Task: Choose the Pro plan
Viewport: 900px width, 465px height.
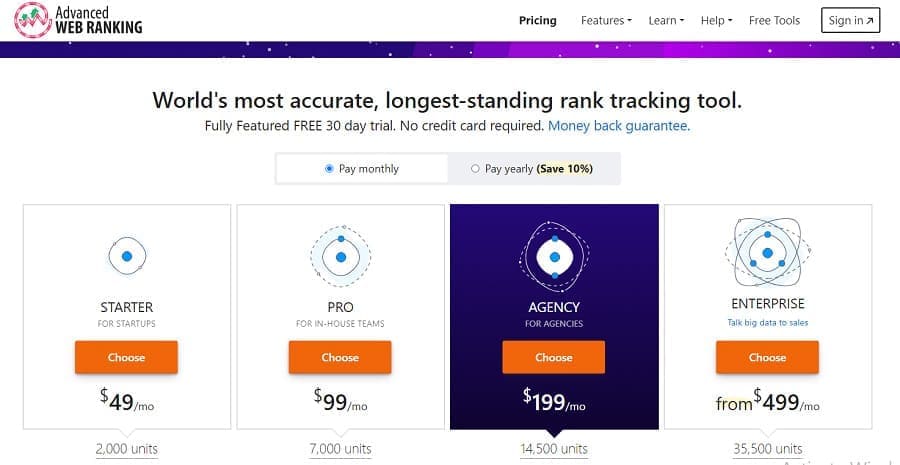Action: [340, 357]
